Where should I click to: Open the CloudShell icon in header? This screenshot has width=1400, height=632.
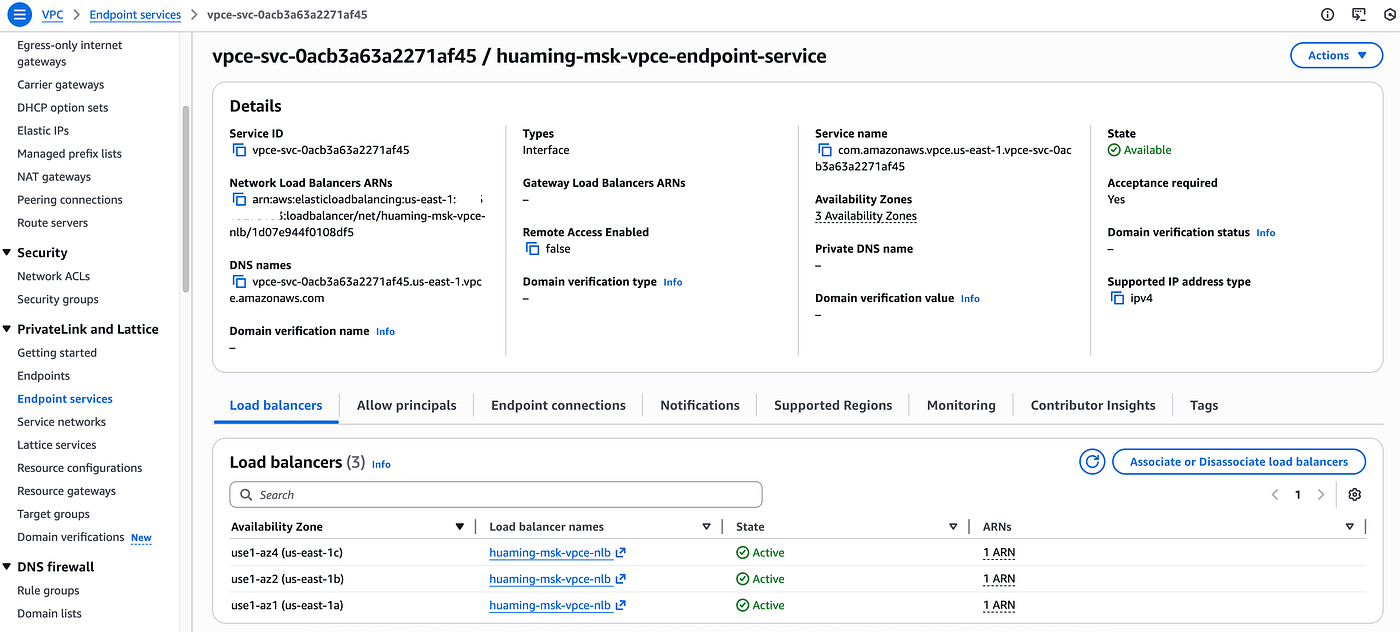pyautogui.click(x=1358, y=15)
